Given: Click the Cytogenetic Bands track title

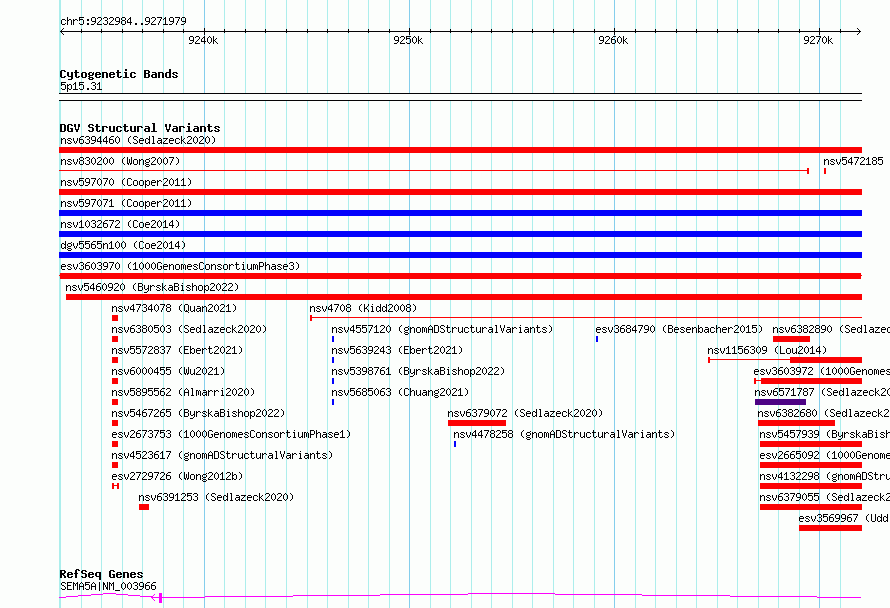Looking at the screenshot, I should click(119, 74).
